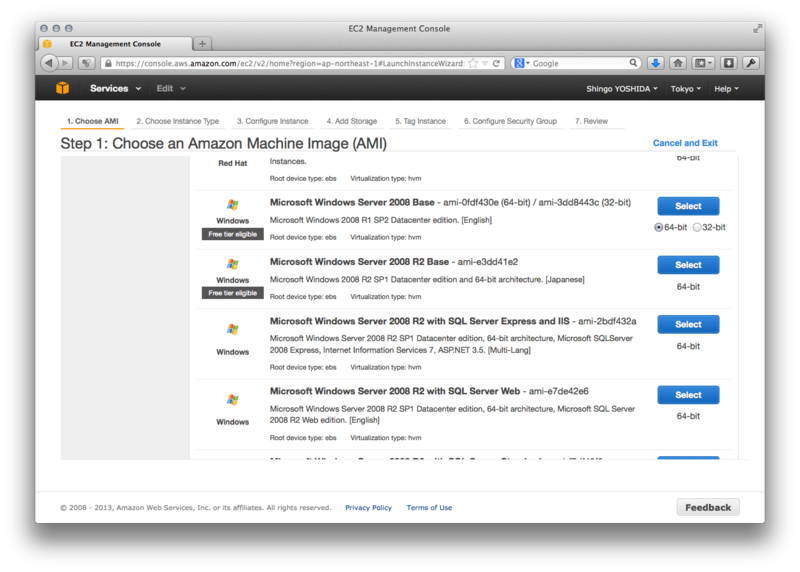
Task: Go to step 7 Review tab
Action: (x=591, y=121)
